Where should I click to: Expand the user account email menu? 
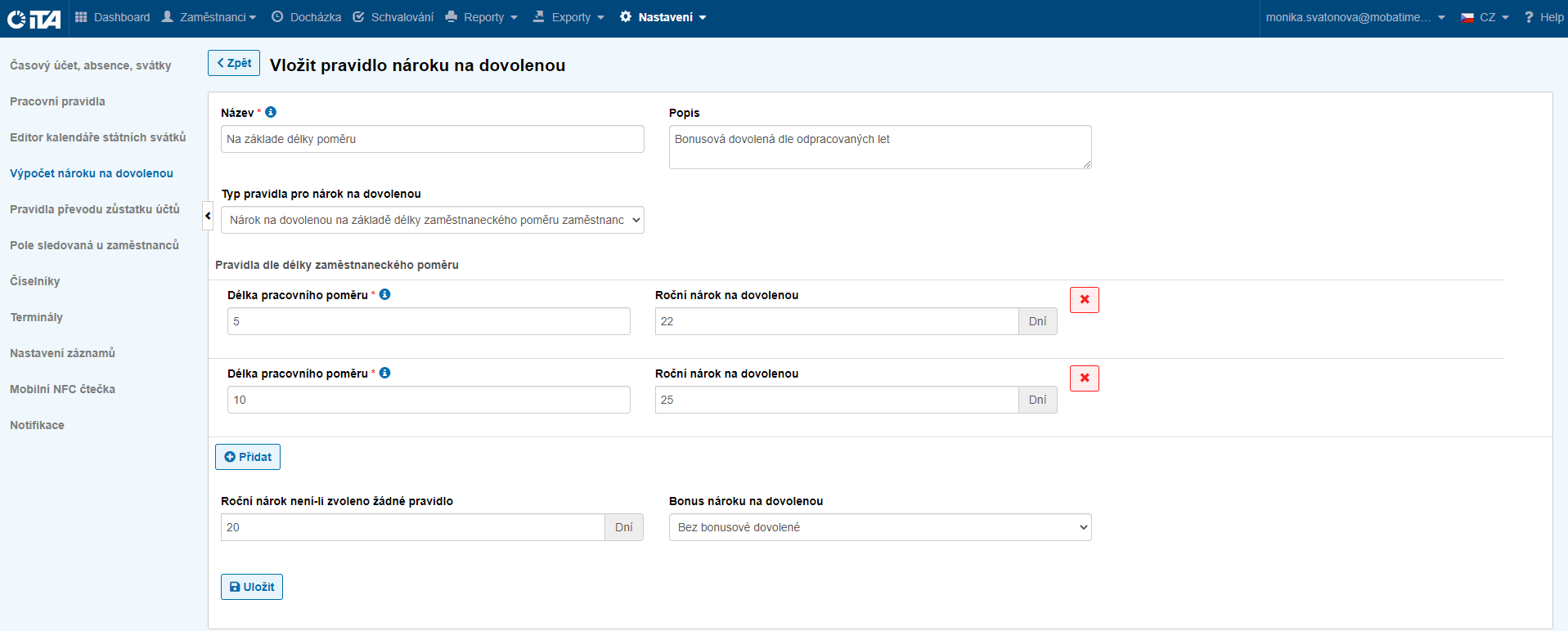pos(1355,17)
